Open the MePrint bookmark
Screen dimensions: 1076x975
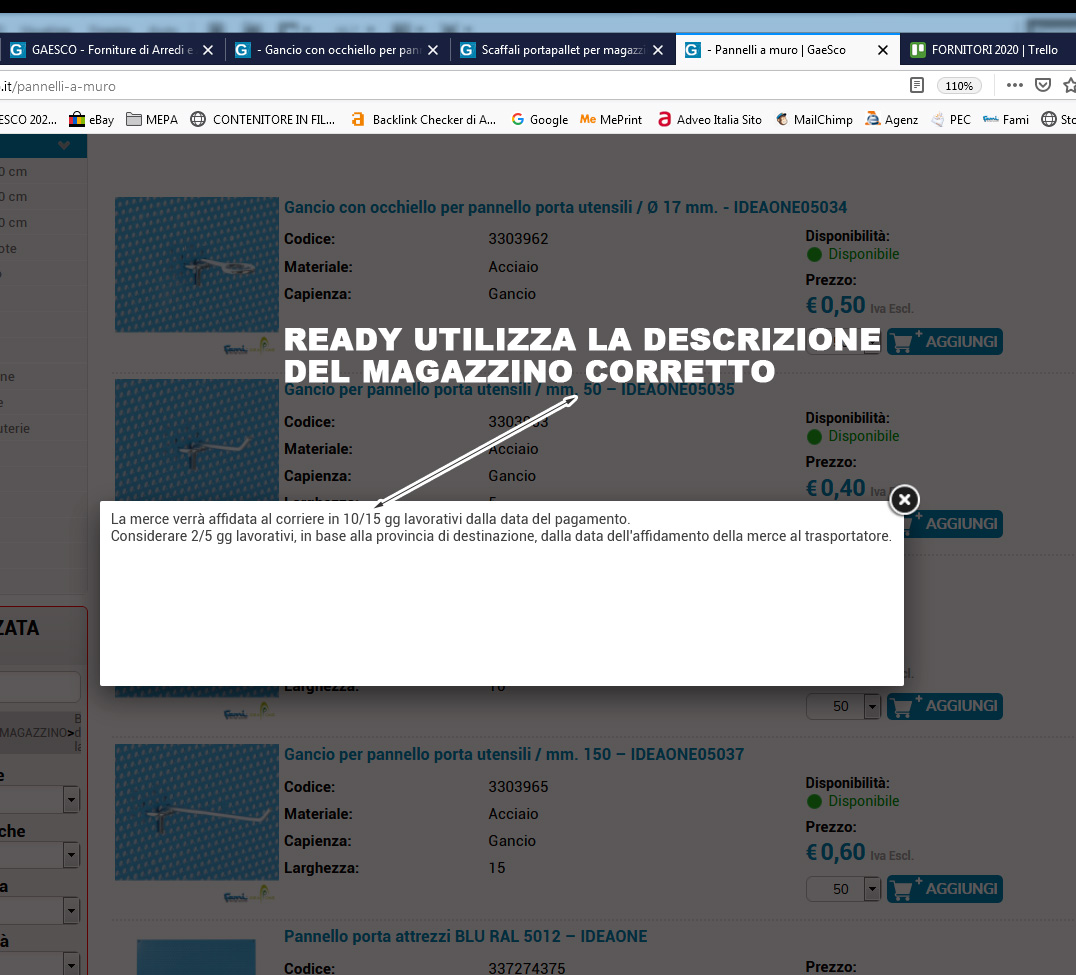tap(611, 119)
